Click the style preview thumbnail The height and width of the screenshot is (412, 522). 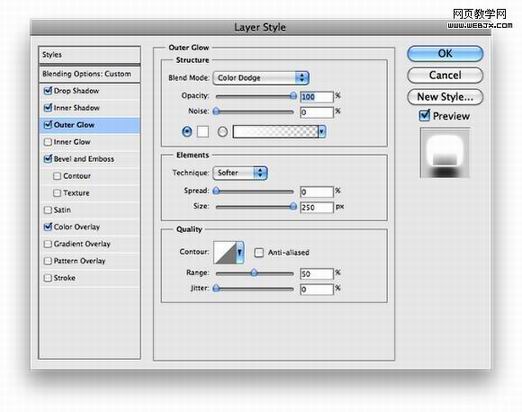[x=445, y=153]
